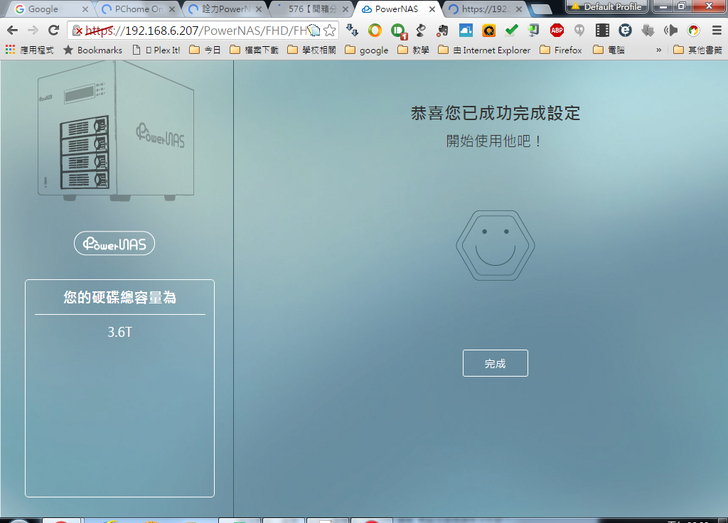
Task: Click the film strip extension icon
Action: (602, 31)
